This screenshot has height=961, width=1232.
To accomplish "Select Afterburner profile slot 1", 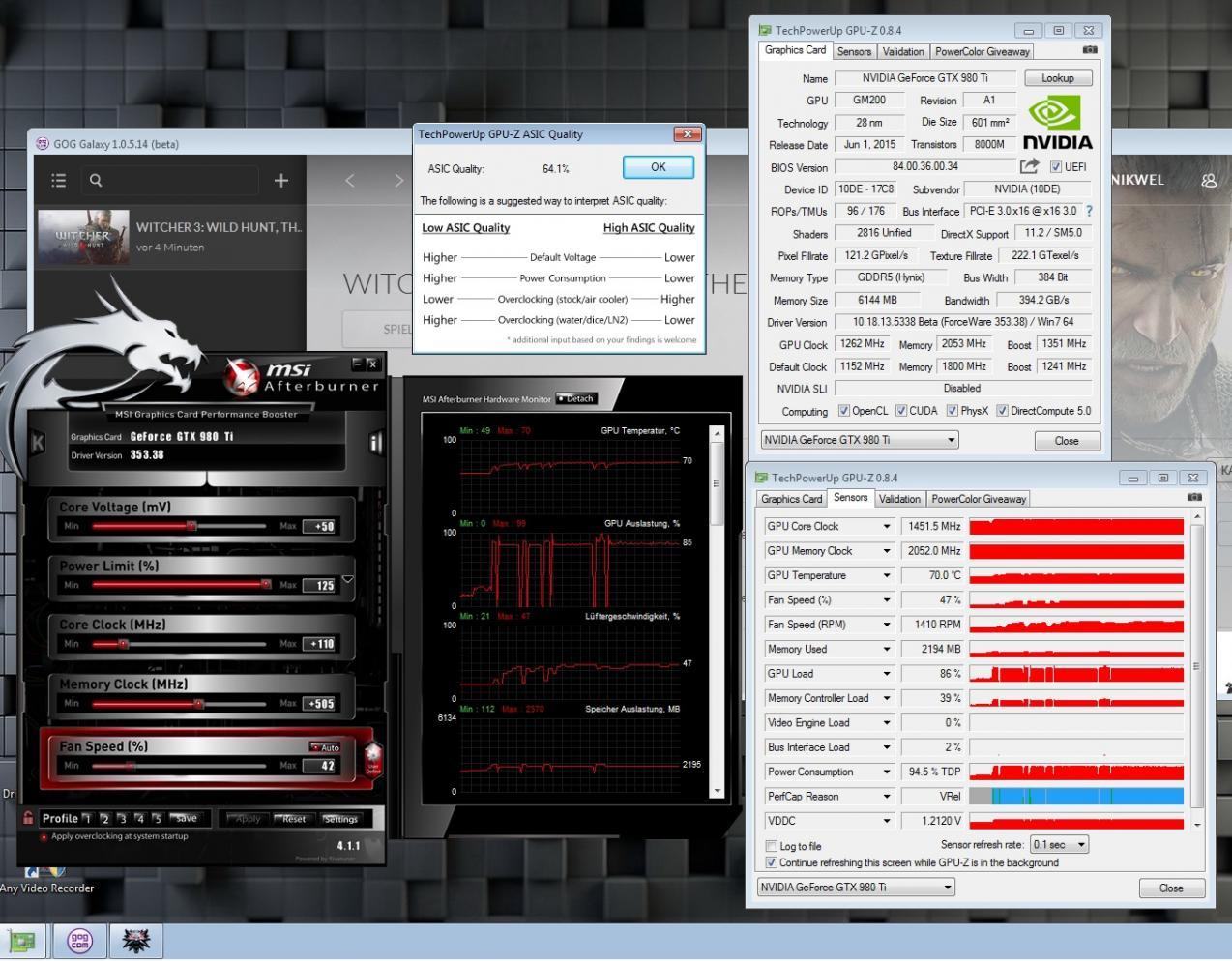I will tap(87, 819).
